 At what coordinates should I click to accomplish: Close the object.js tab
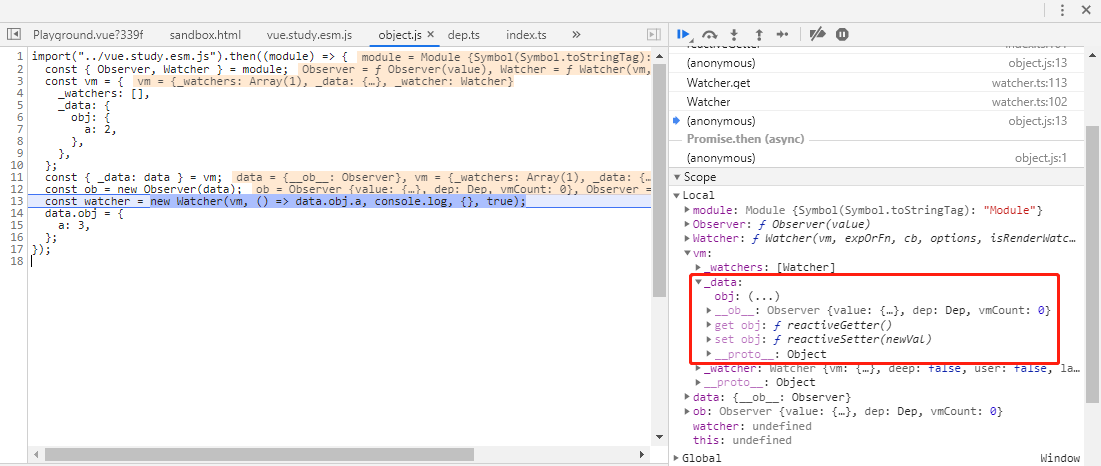click(x=430, y=34)
